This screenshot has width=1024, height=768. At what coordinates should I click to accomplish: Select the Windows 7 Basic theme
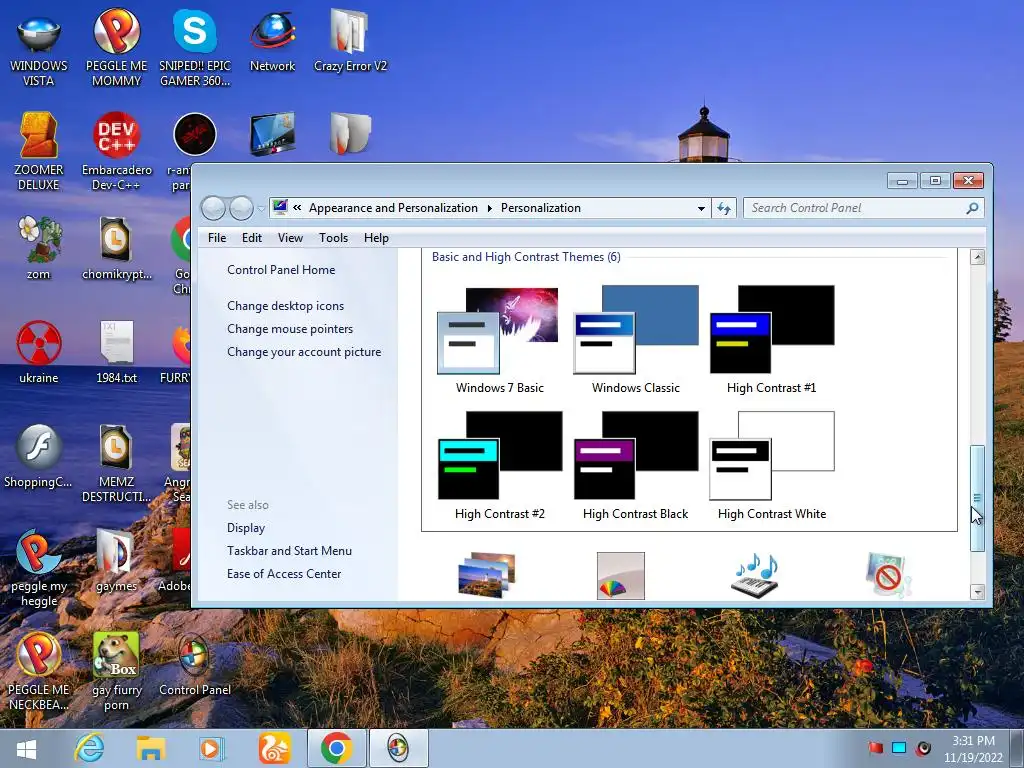tap(499, 340)
